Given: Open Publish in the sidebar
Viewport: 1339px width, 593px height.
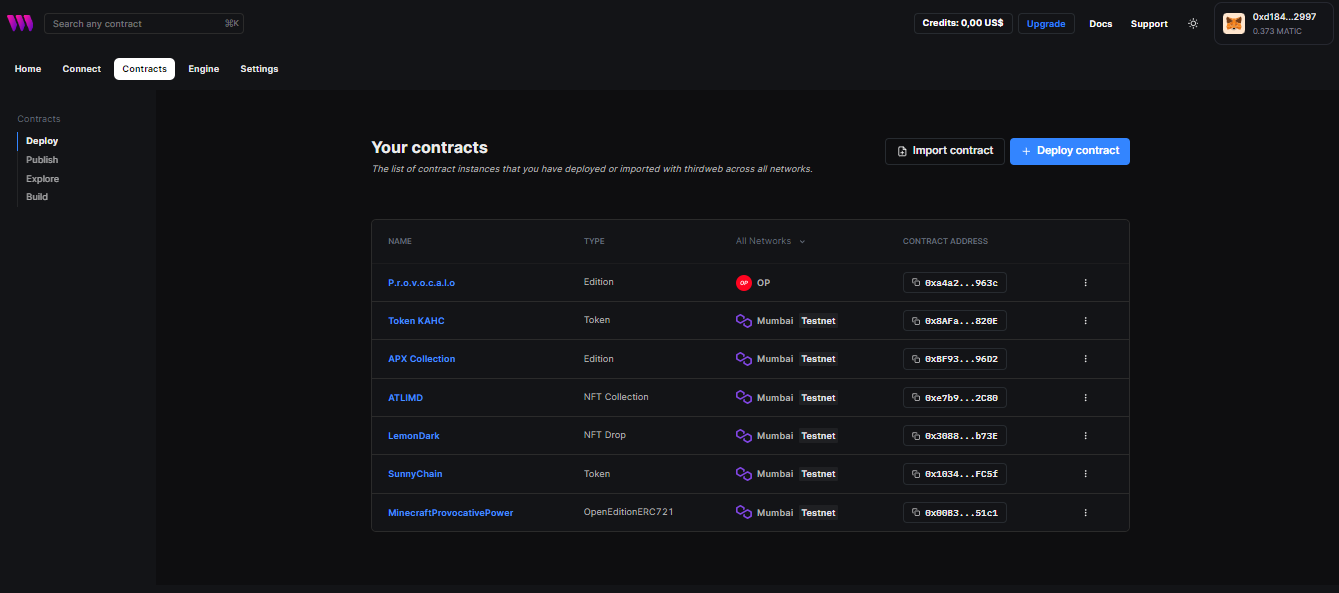Looking at the screenshot, I should pos(42,160).
